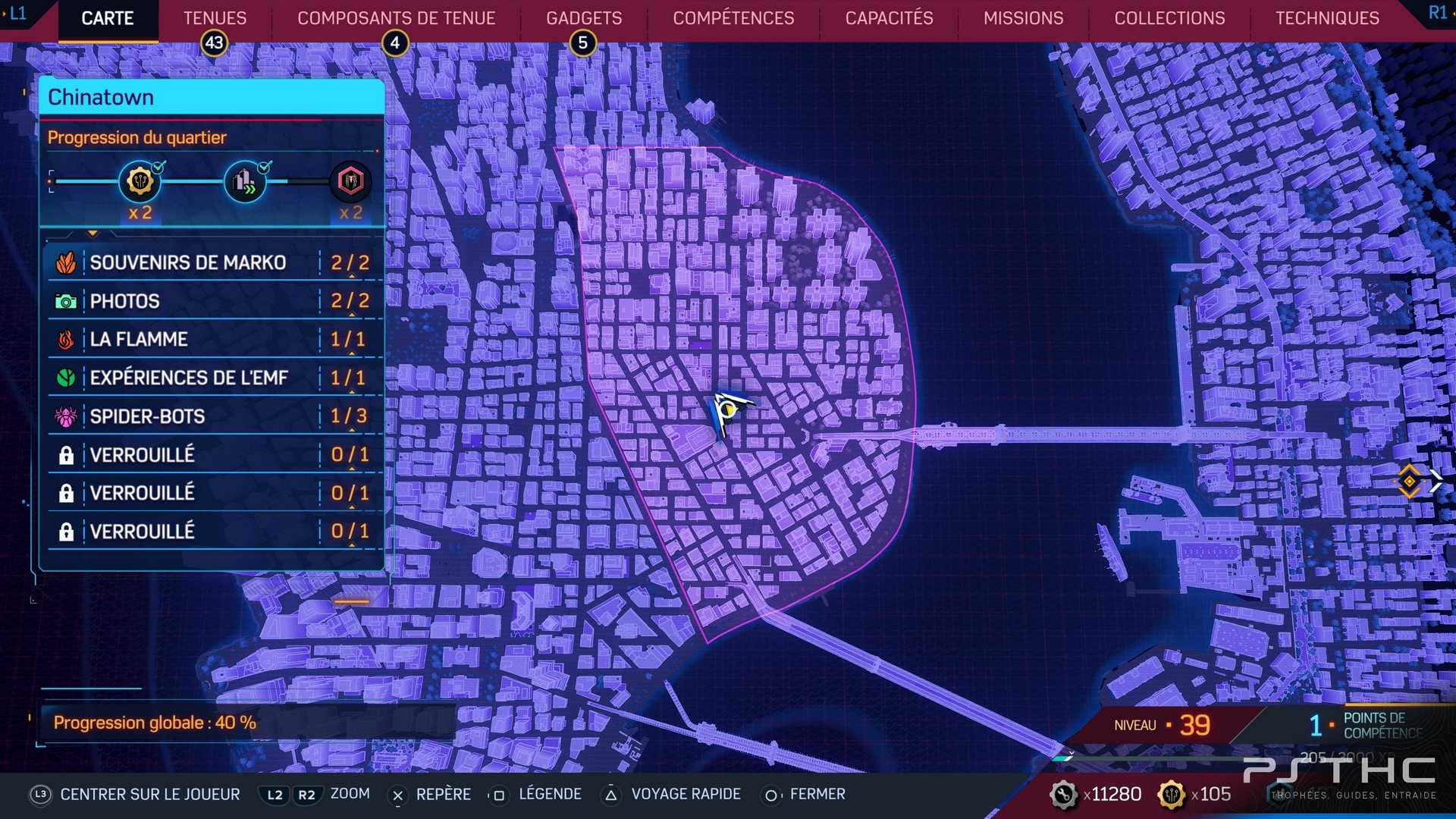Click Progression globale 40 % label

155,723
